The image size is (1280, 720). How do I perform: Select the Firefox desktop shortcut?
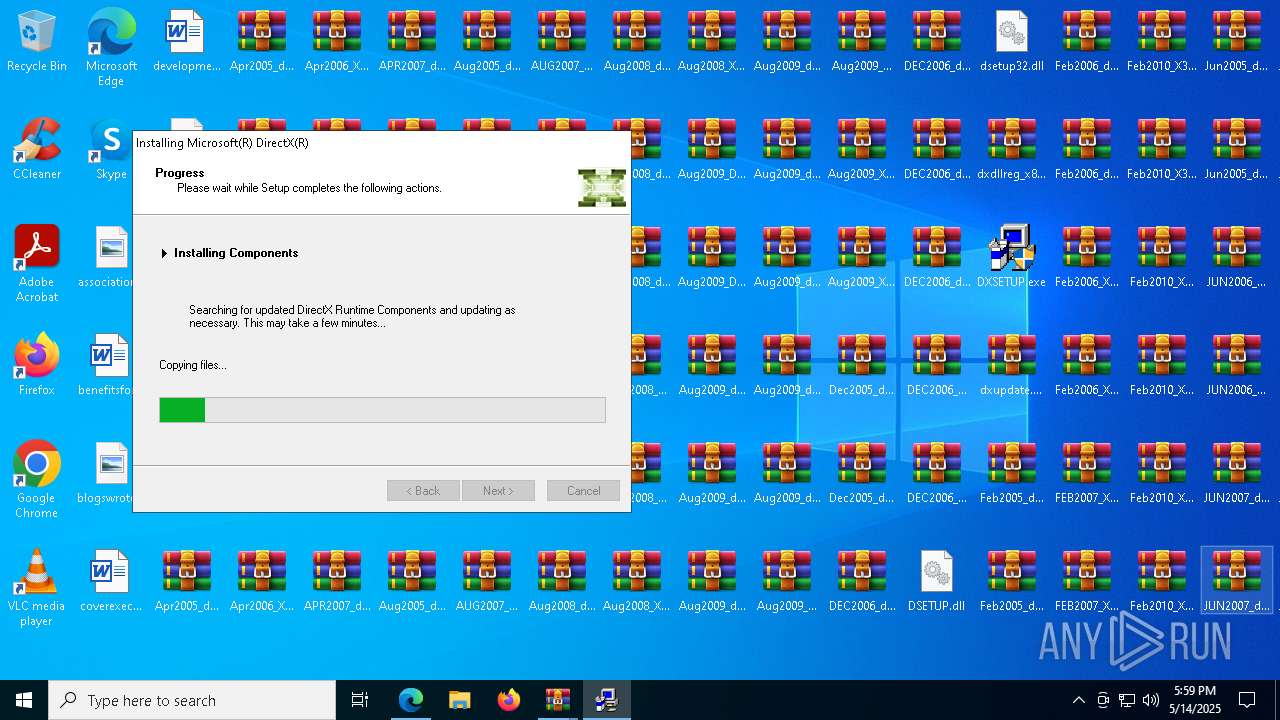[37, 366]
